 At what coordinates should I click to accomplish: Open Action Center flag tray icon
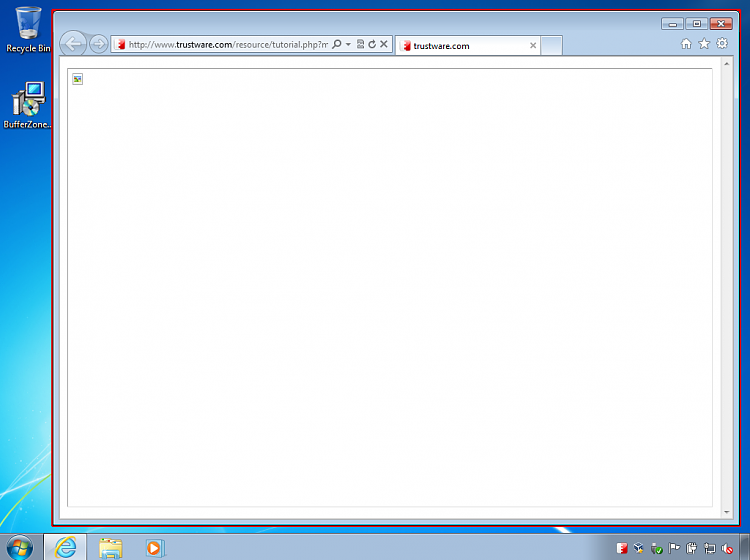(x=674, y=549)
